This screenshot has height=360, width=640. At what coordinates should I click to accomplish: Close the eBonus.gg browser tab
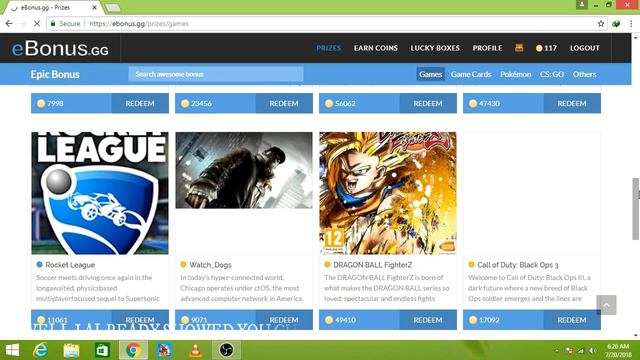[95, 7]
